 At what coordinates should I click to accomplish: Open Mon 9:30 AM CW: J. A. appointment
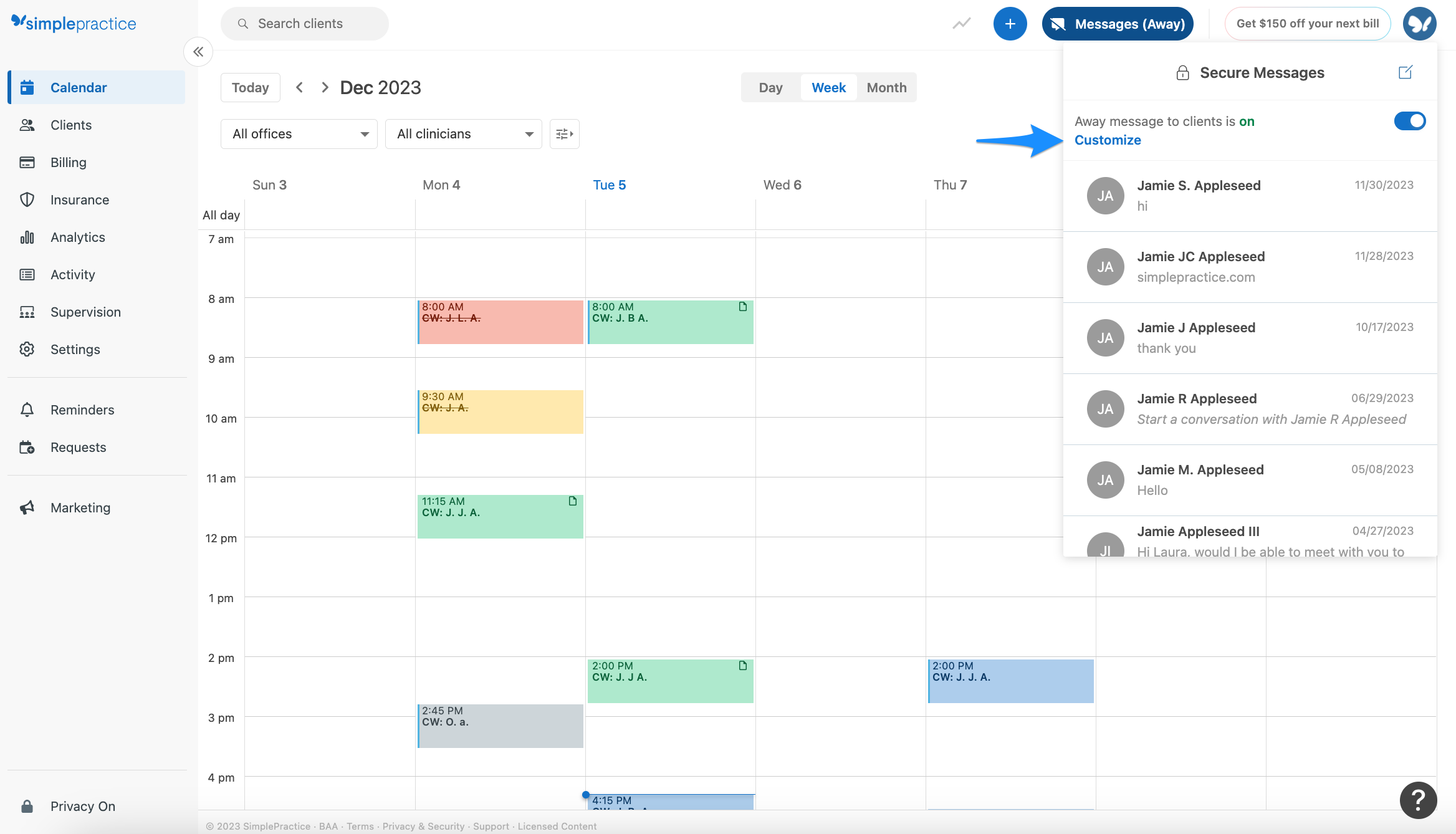501,411
